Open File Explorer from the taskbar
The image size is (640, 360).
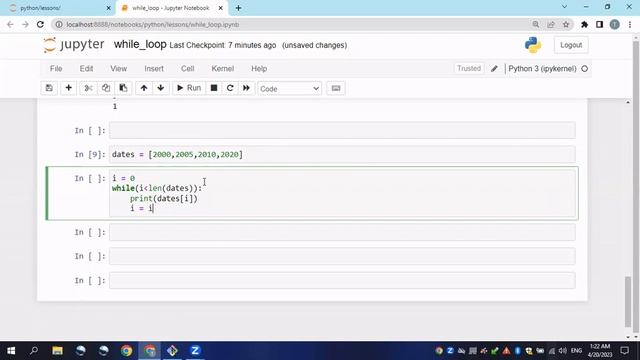click(x=57, y=351)
